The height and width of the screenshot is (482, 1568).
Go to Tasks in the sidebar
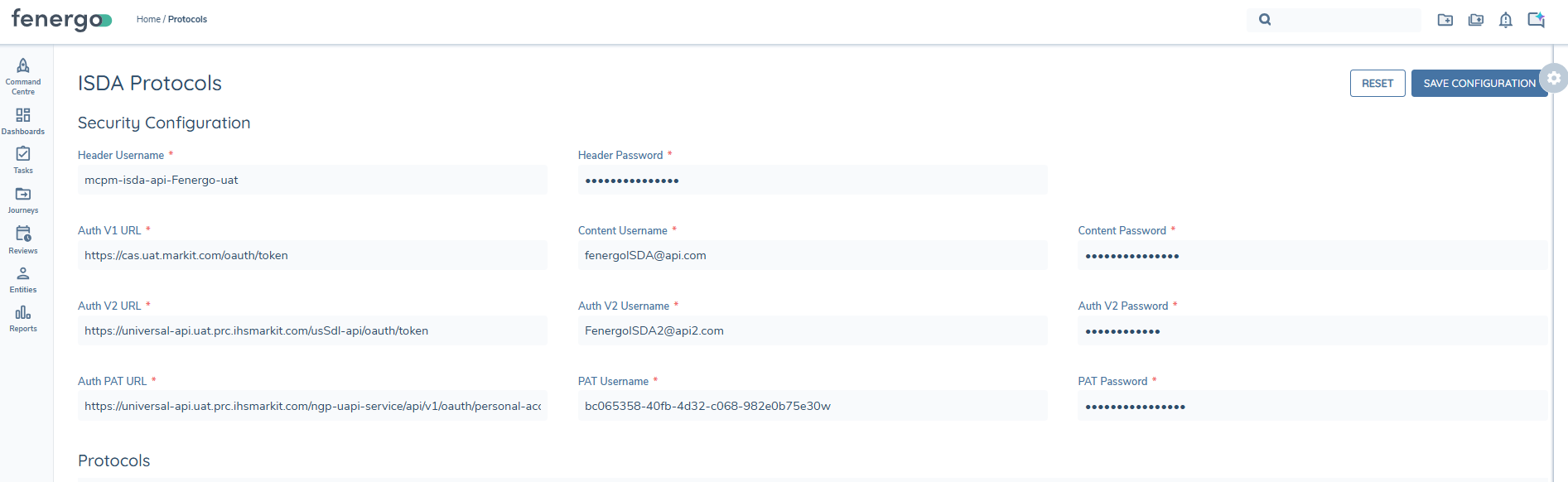(x=23, y=160)
